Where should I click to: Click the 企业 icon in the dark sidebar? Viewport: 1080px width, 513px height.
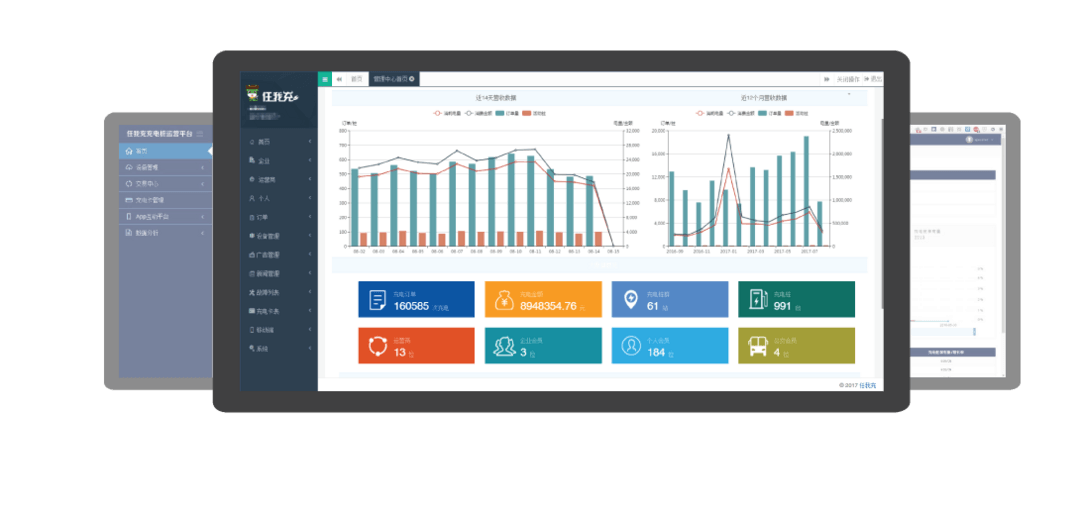251,160
